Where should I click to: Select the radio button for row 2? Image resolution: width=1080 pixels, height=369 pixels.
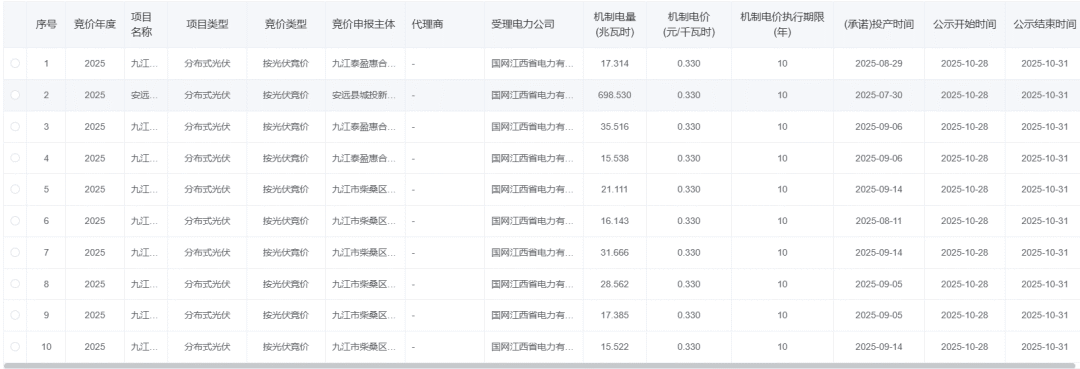[15, 95]
